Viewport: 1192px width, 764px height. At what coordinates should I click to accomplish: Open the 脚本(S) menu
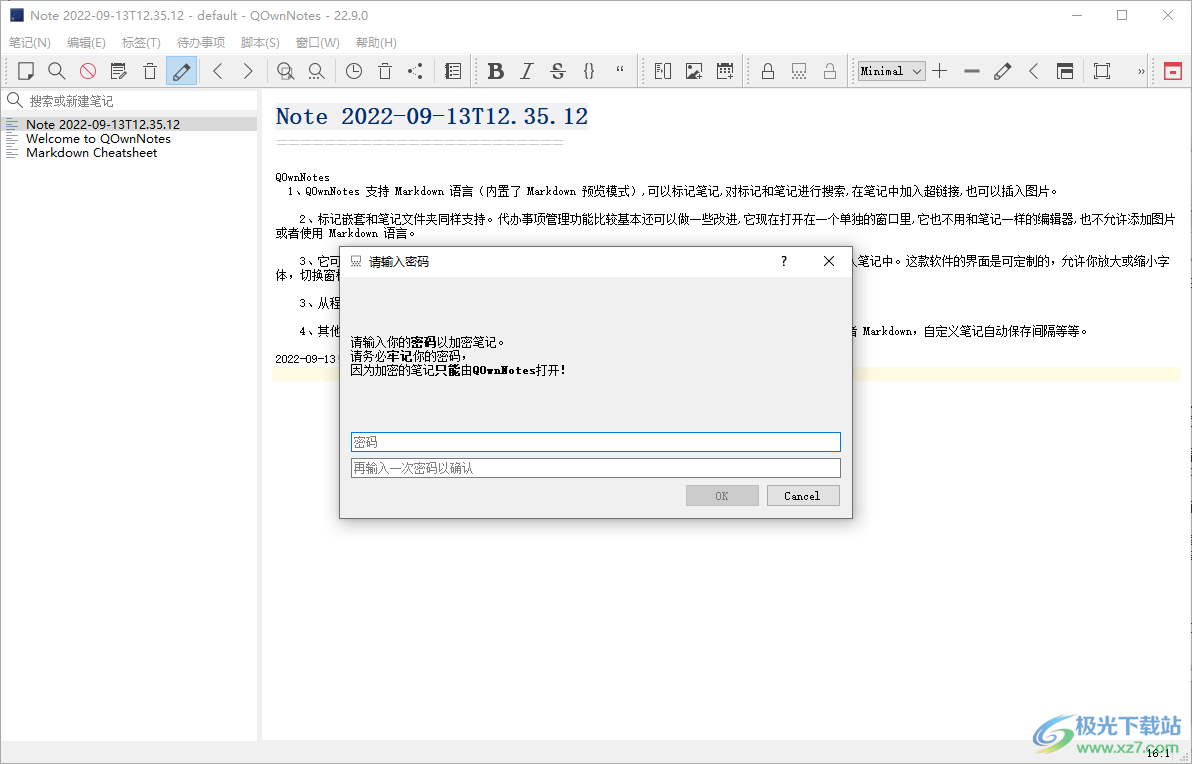[260, 43]
